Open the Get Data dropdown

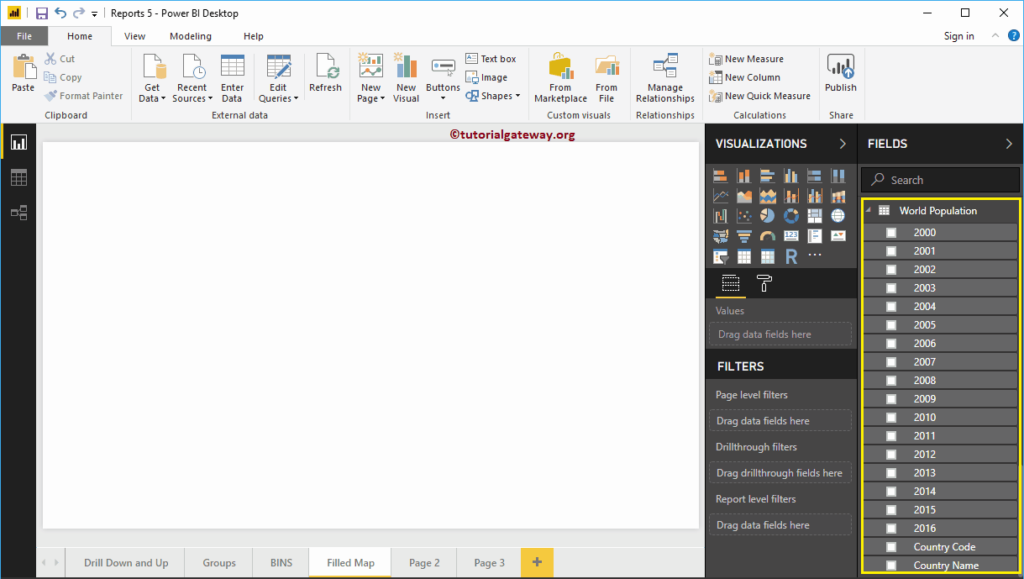152,78
